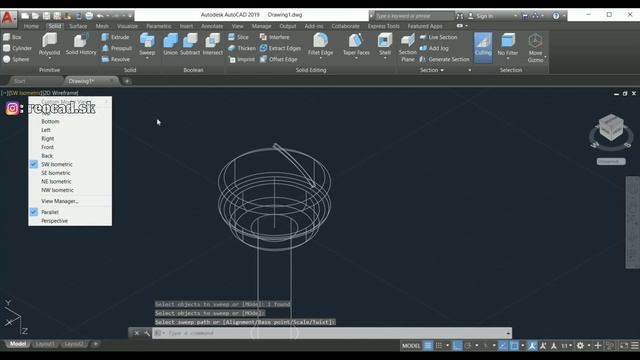Apply Union boolean operation
This screenshot has width=640, height=360.
click(x=170, y=44)
